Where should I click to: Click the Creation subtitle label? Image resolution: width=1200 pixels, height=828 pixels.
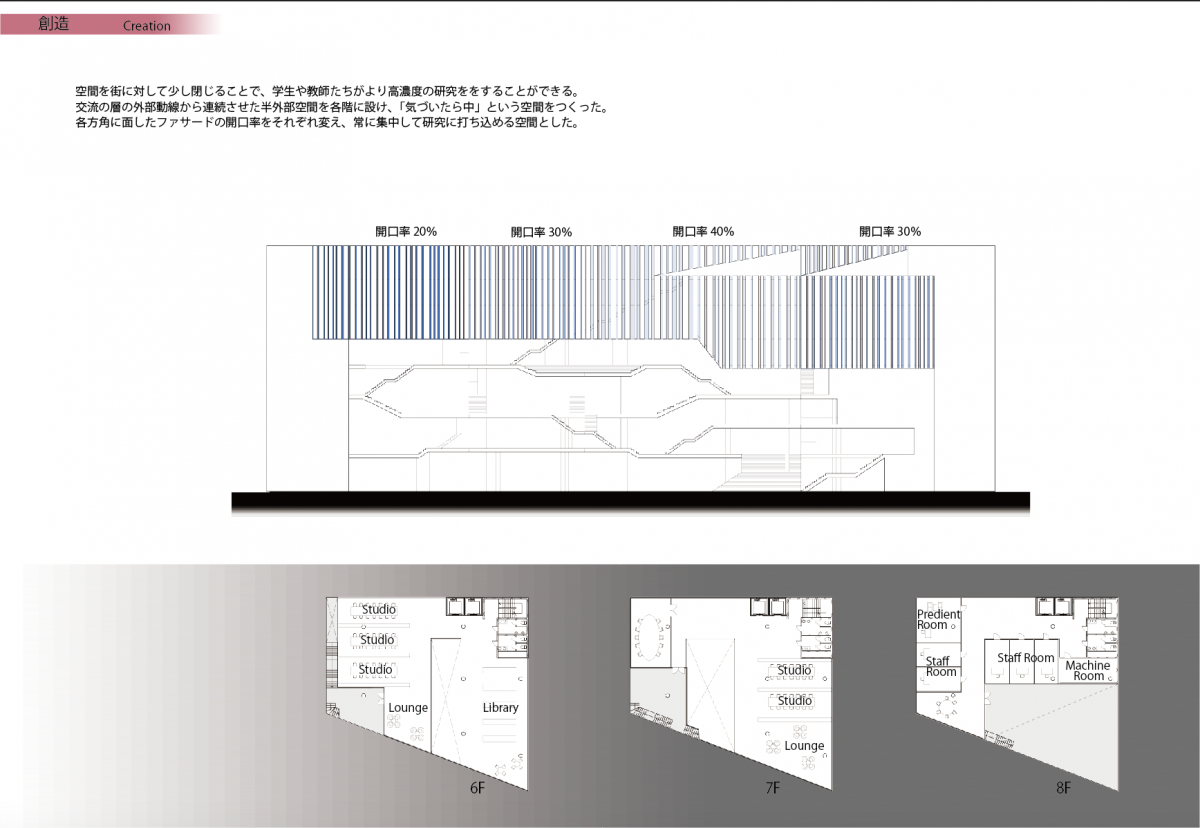point(147,26)
